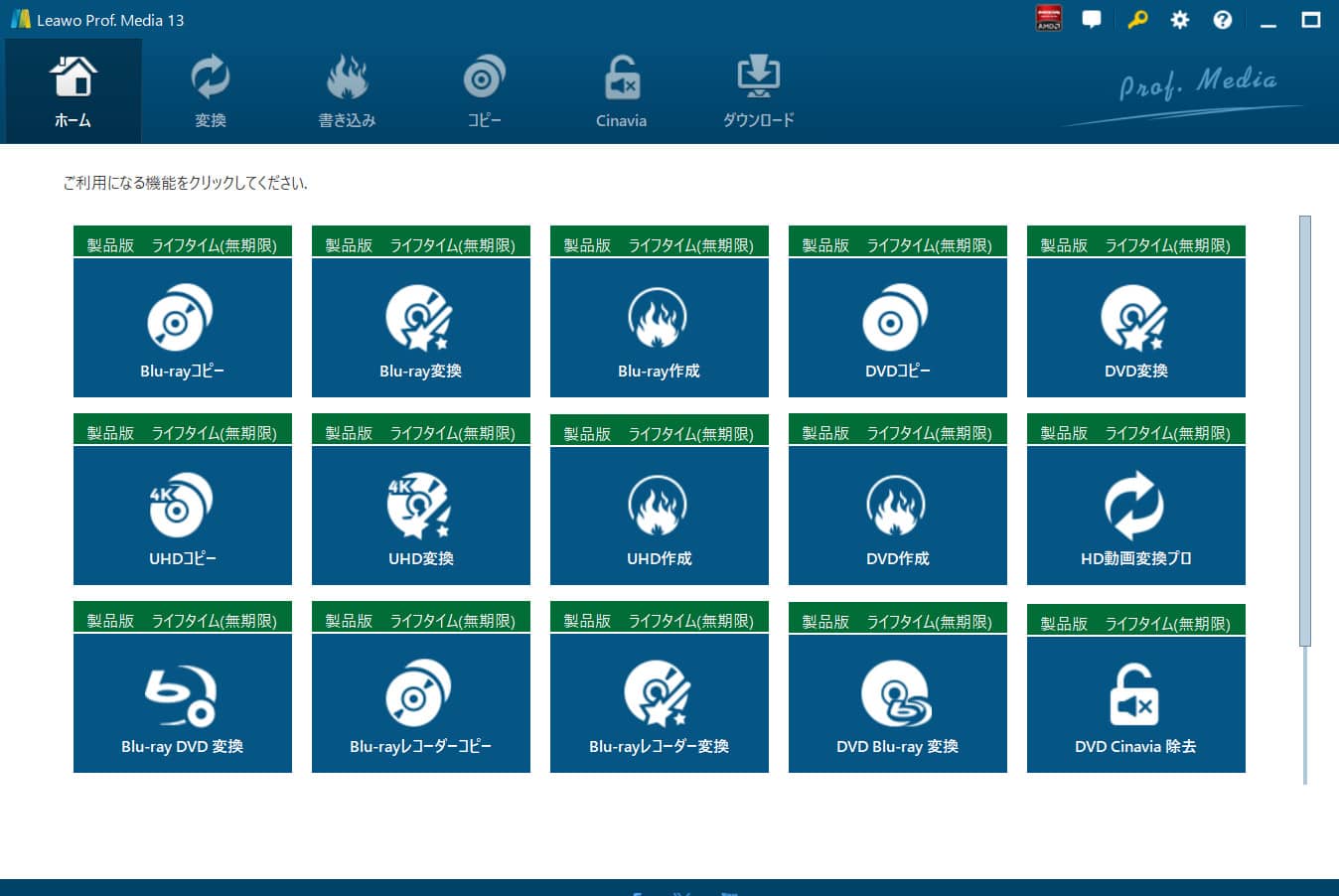Image resolution: width=1339 pixels, height=896 pixels.
Task: Open settings with the gear icon
Action: 1179,20
